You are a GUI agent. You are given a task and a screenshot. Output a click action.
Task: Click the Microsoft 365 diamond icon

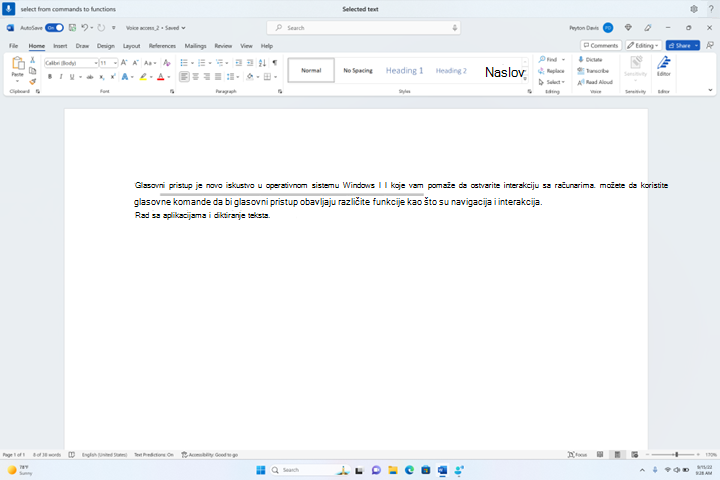point(628,28)
